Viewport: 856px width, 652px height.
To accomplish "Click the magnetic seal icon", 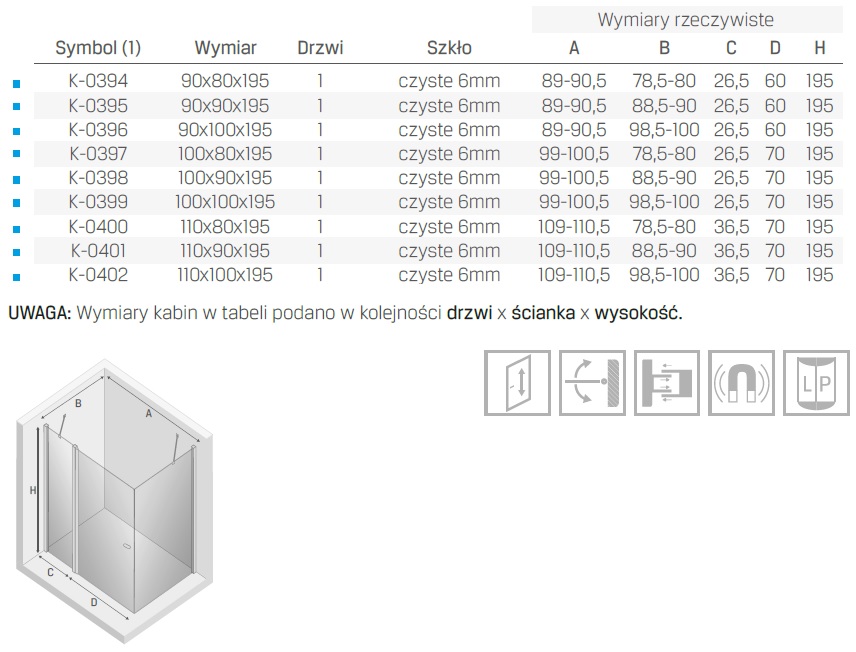I will pyautogui.click(x=741, y=382).
